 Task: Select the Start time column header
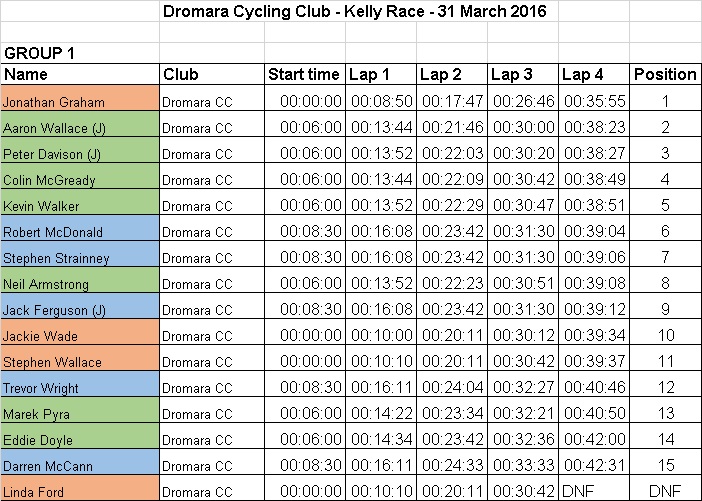point(304,74)
